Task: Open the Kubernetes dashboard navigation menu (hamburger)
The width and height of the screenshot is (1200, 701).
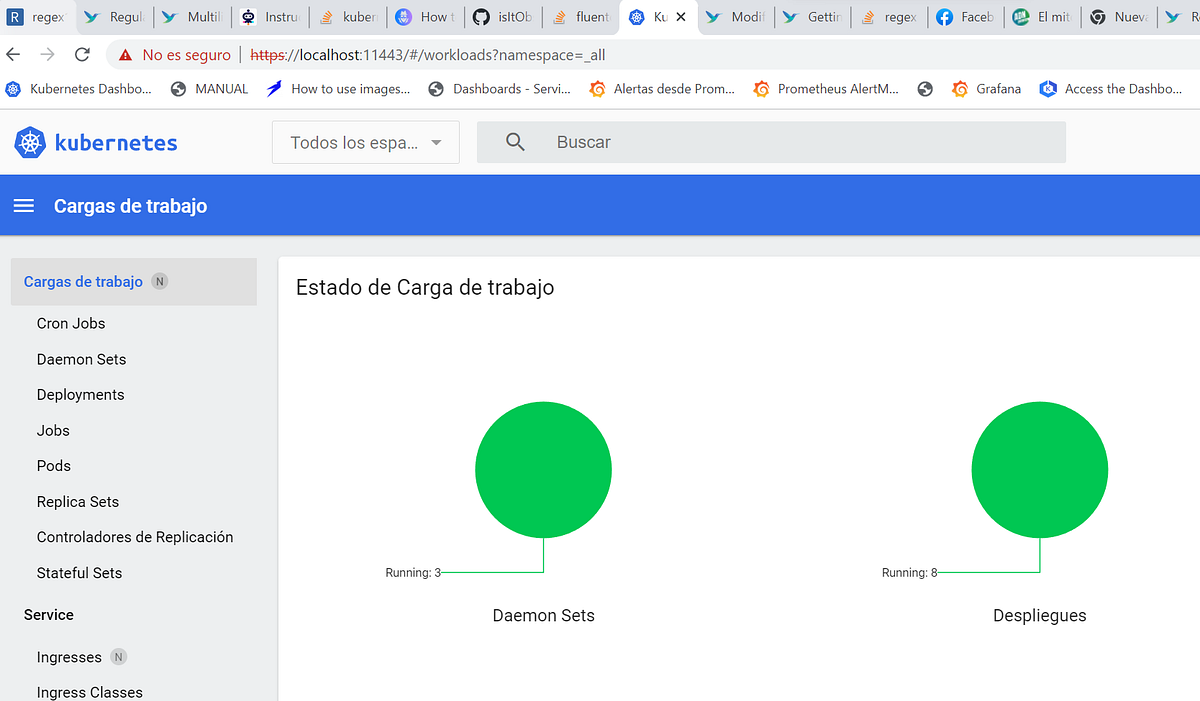Action: pyautogui.click(x=23, y=205)
